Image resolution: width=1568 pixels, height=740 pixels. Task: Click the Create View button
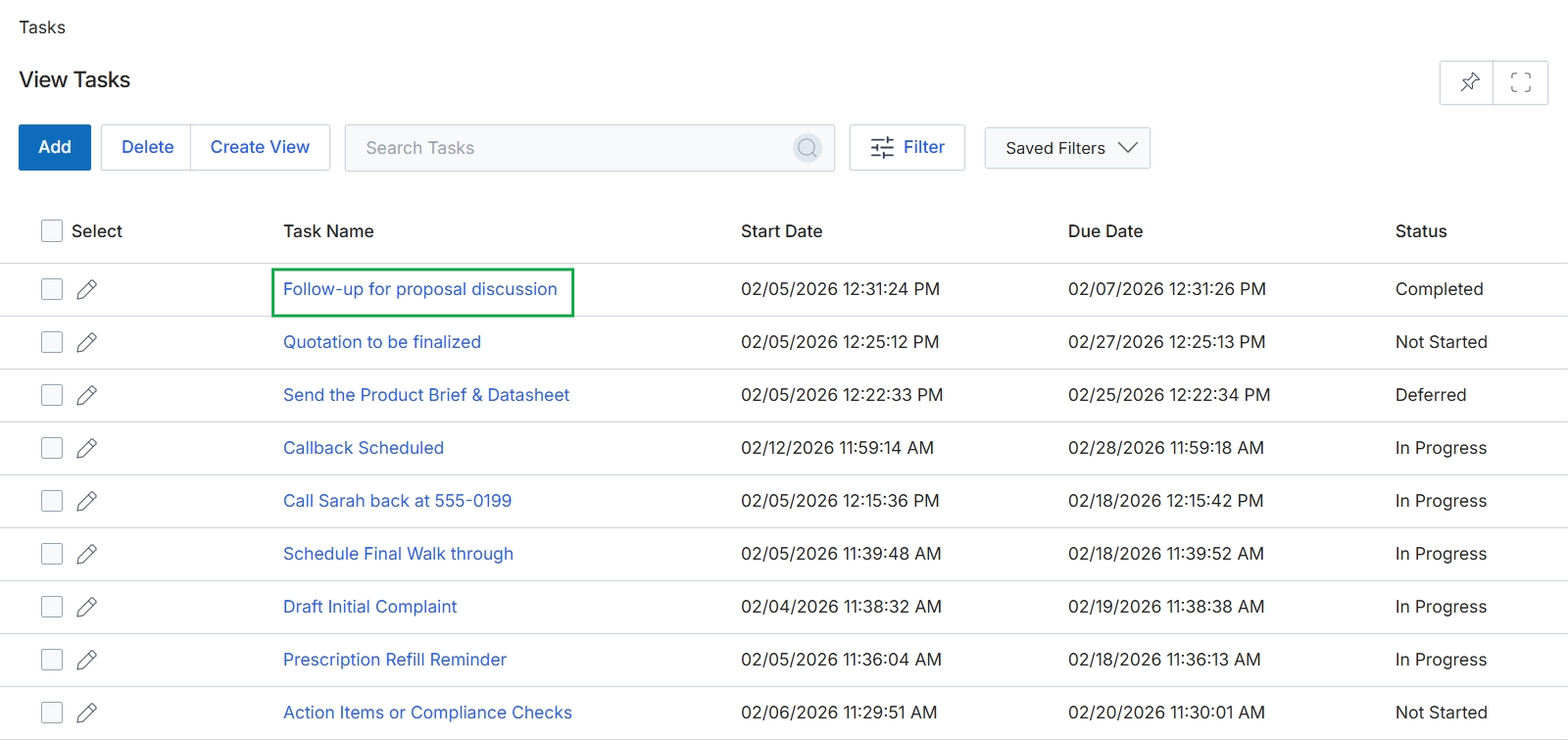(260, 147)
